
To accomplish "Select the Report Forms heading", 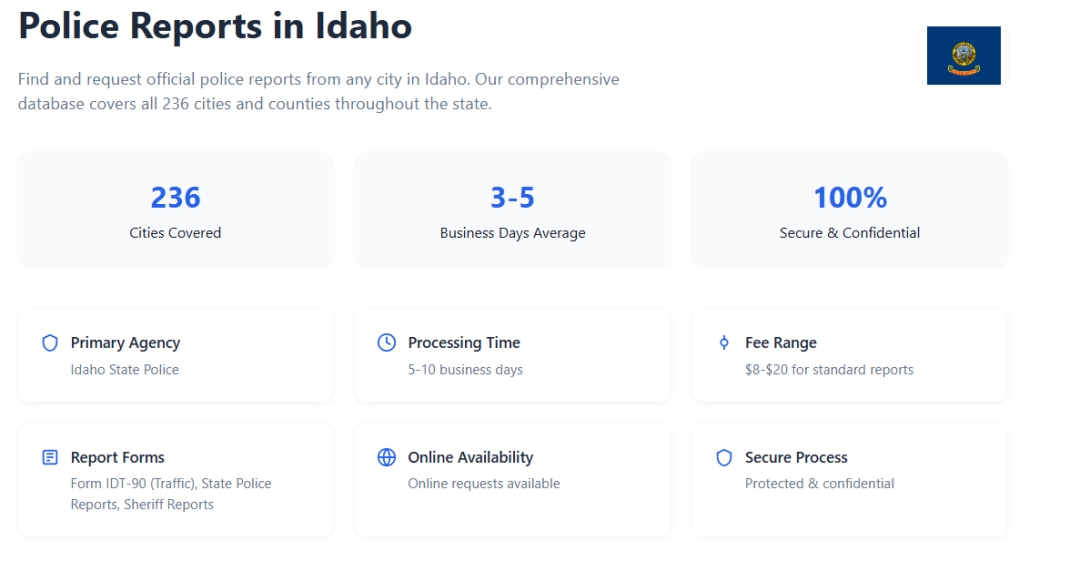I will pos(117,458).
